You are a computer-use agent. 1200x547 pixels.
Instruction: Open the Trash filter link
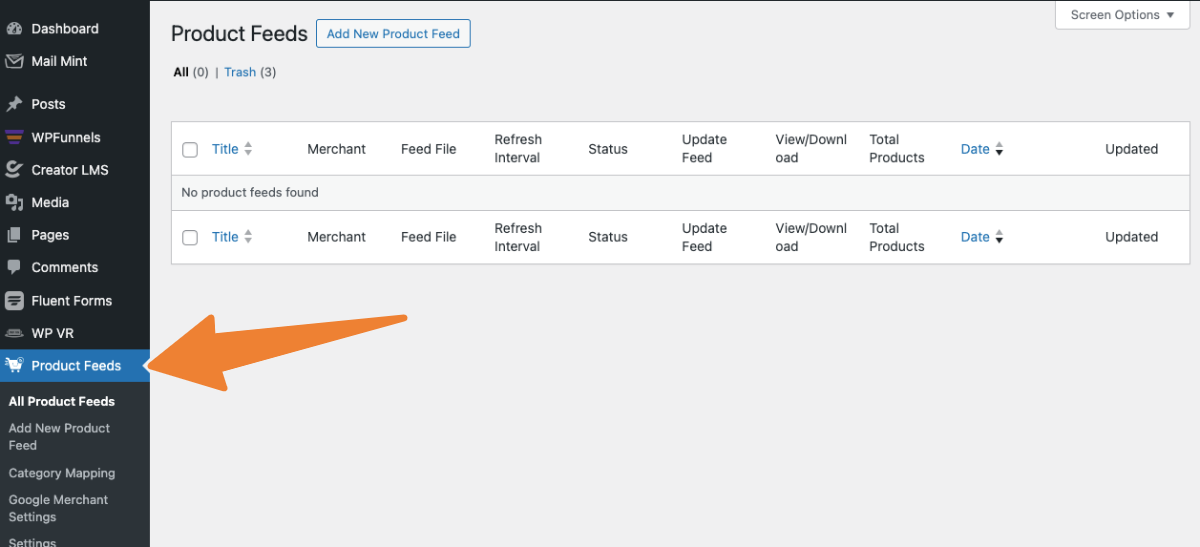(240, 72)
